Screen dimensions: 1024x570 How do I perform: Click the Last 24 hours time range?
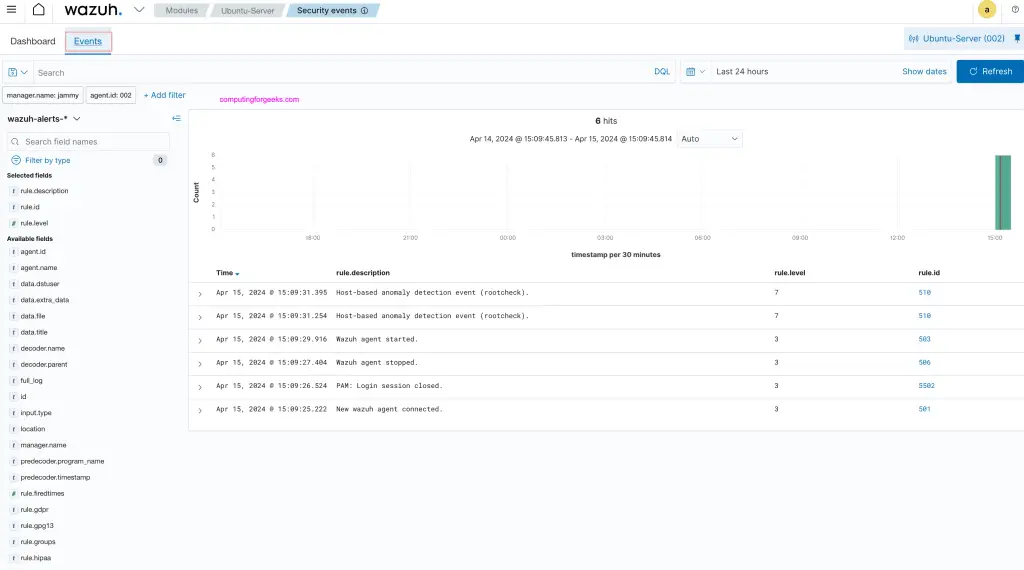pyautogui.click(x=742, y=72)
